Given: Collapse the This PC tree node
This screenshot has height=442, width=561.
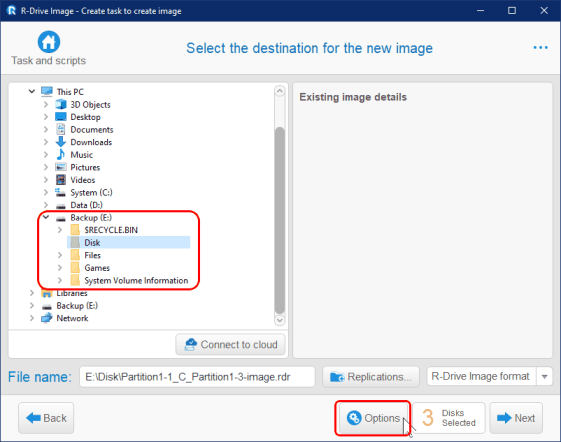Looking at the screenshot, I should click(31, 92).
